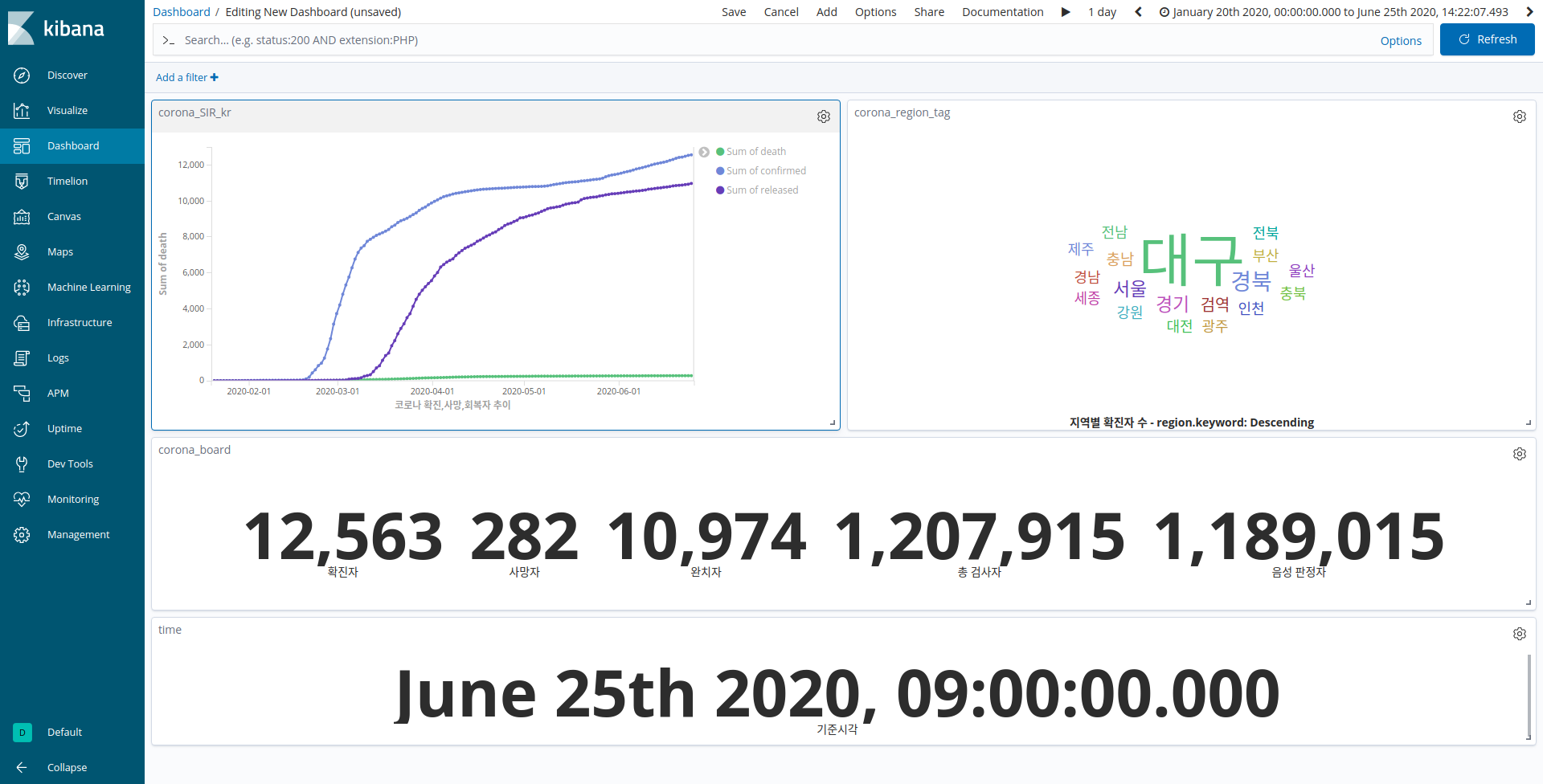Viewport: 1543px width, 784px height.
Task: Open the 1 day time interval dropdown
Action: (1102, 12)
